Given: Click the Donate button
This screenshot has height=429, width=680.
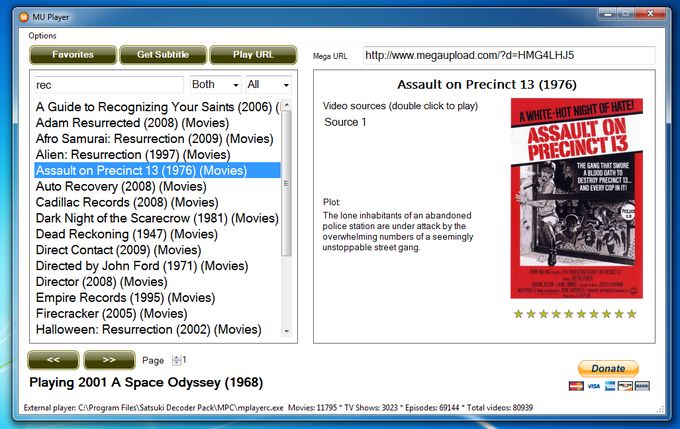Looking at the screenshot, I should click(608, 369).
